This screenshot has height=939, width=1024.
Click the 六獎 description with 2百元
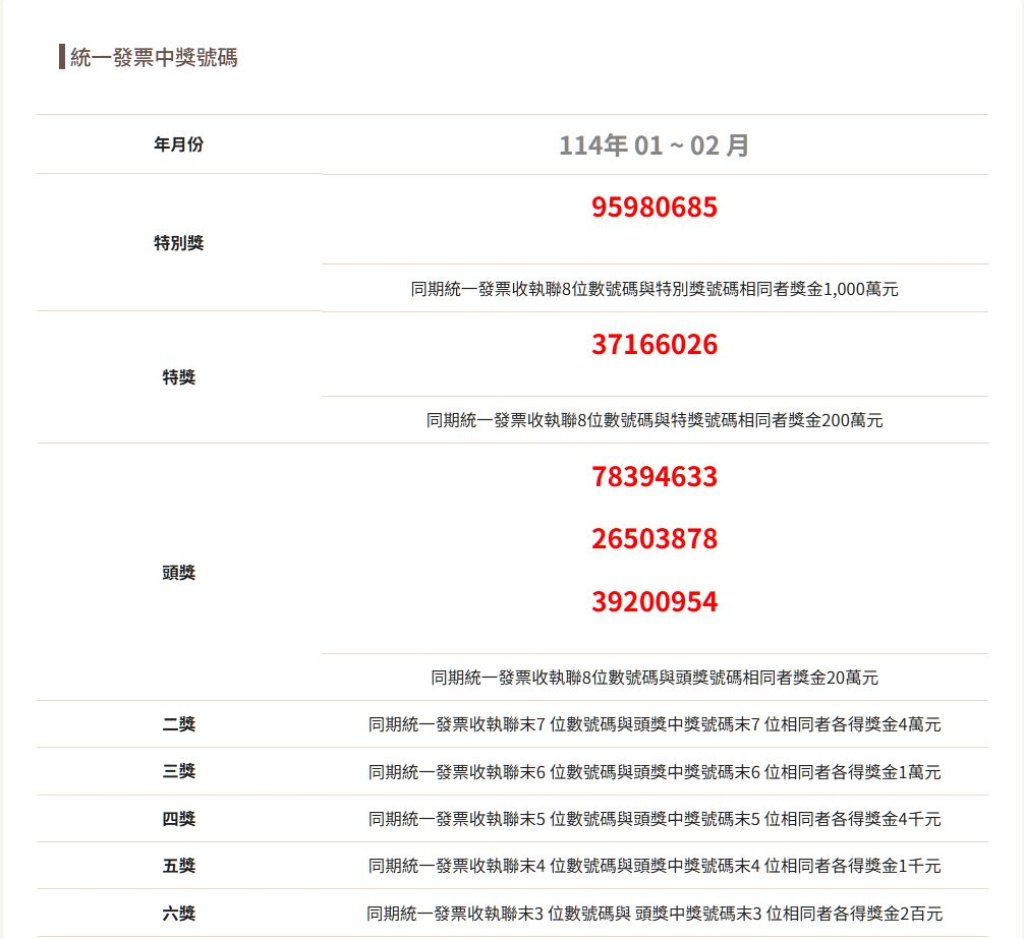tap(654, 914)
